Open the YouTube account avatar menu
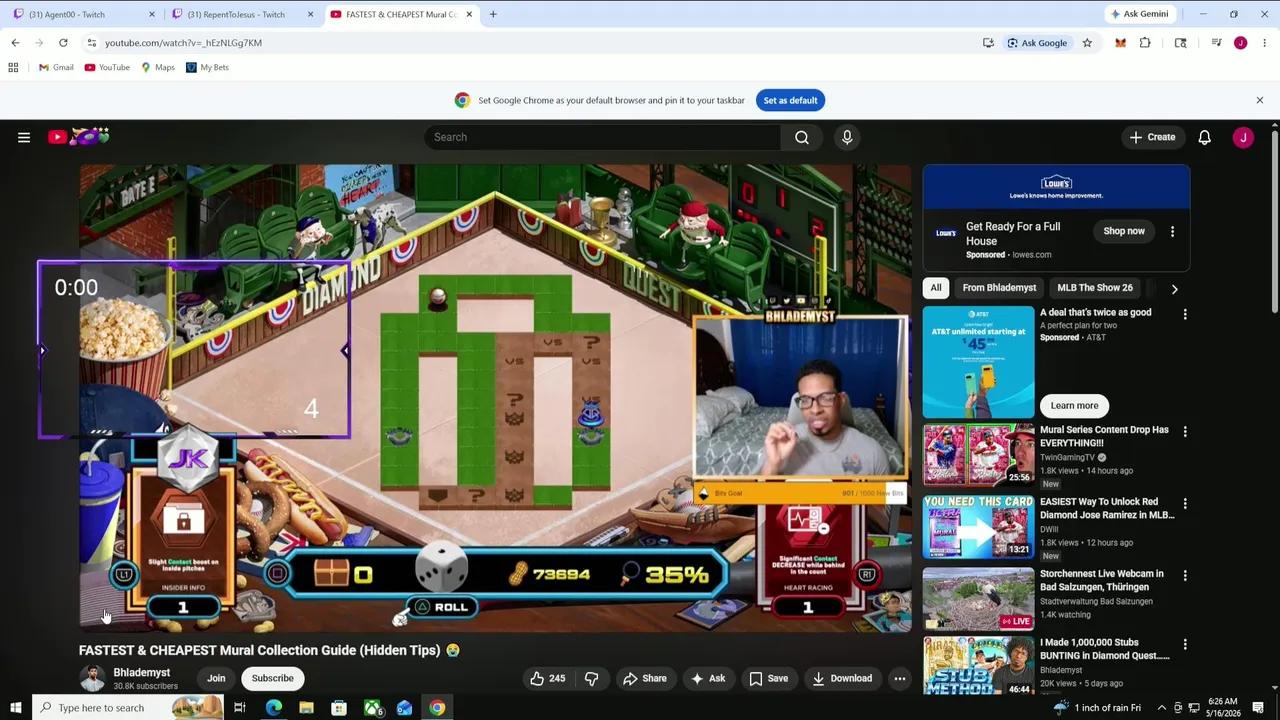Screen dimensions: 1280x720 [x=1243, y=137]
